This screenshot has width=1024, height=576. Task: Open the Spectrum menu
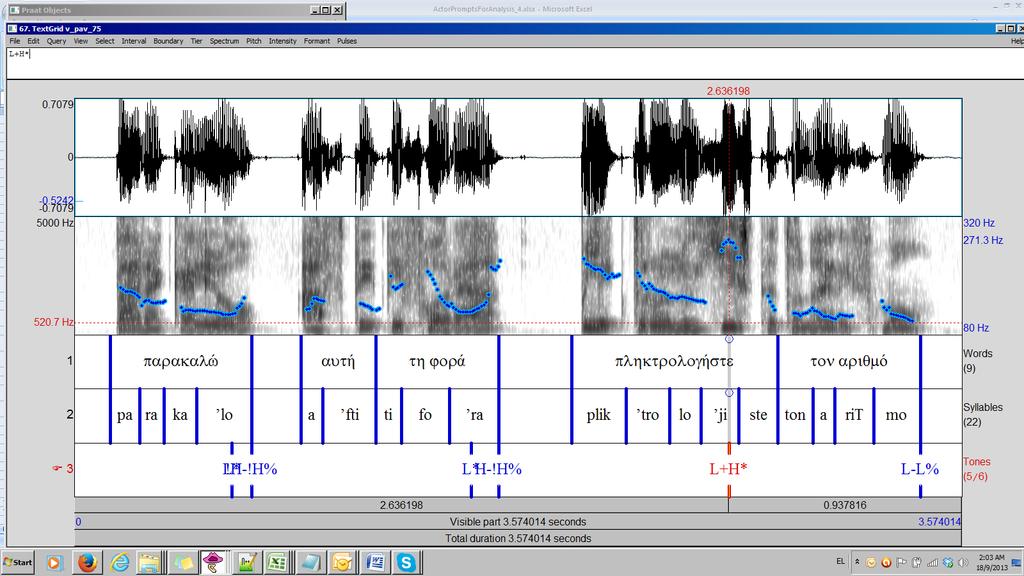pos(224,41)
